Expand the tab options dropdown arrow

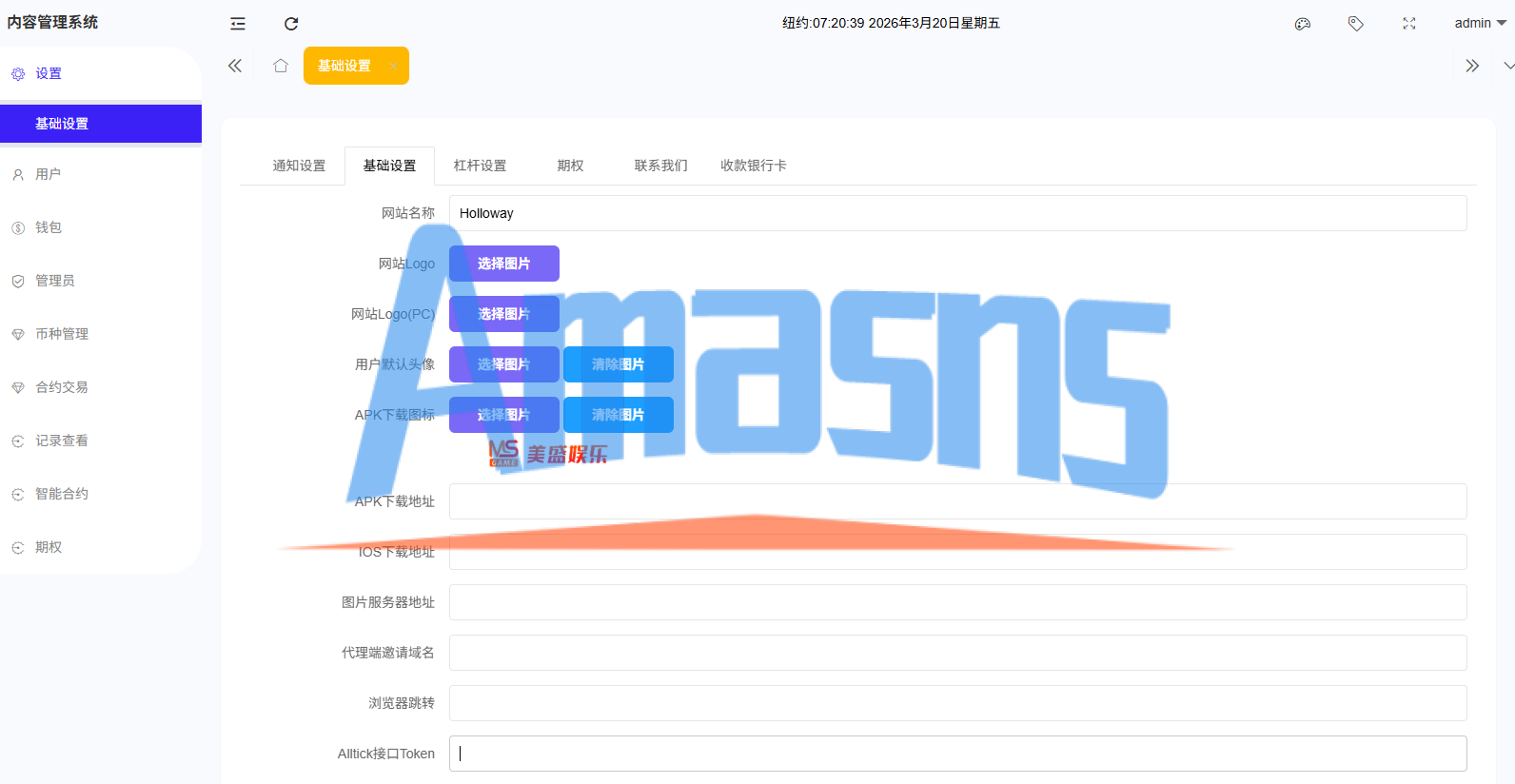pos(1508,66)
